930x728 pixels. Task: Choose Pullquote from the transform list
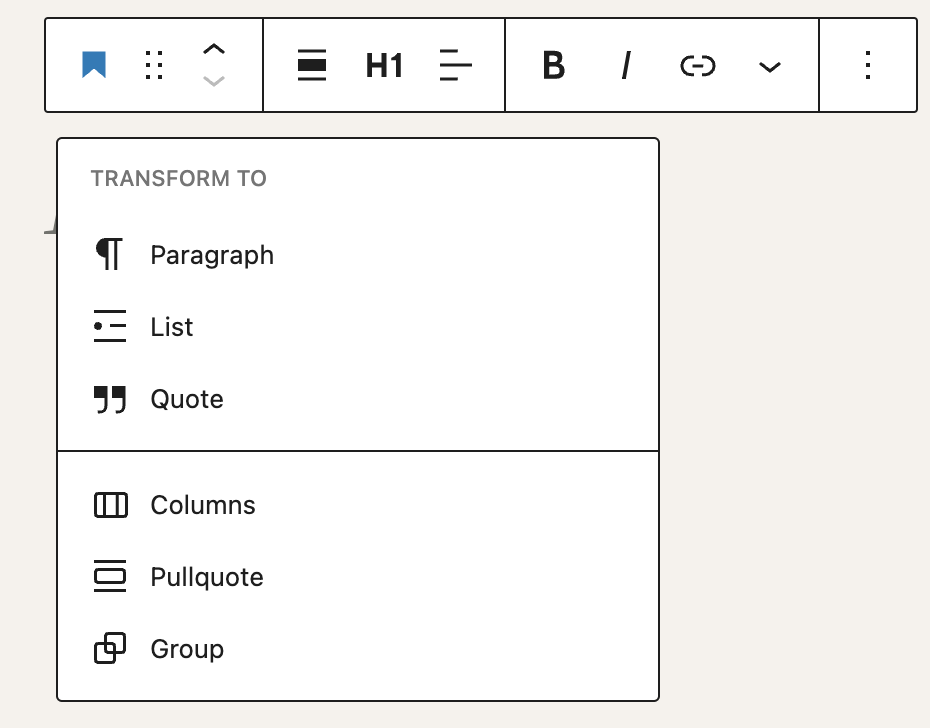click(207, 577)
